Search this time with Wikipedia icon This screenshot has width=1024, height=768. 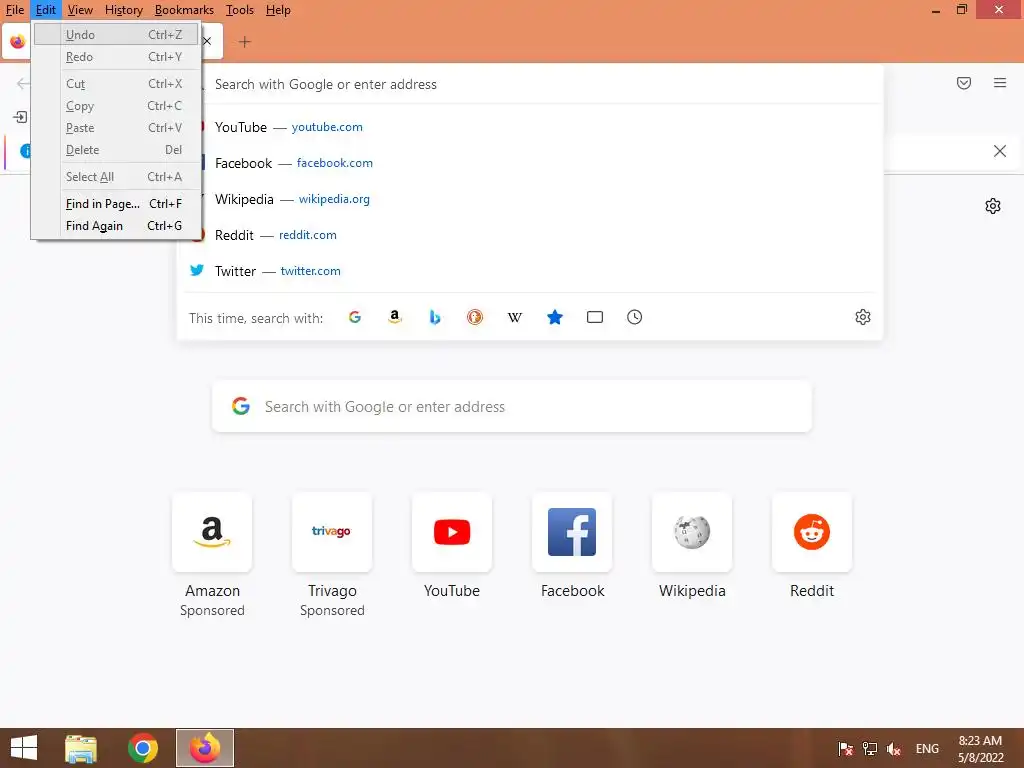pyautogui.click(x=515, y=317)
